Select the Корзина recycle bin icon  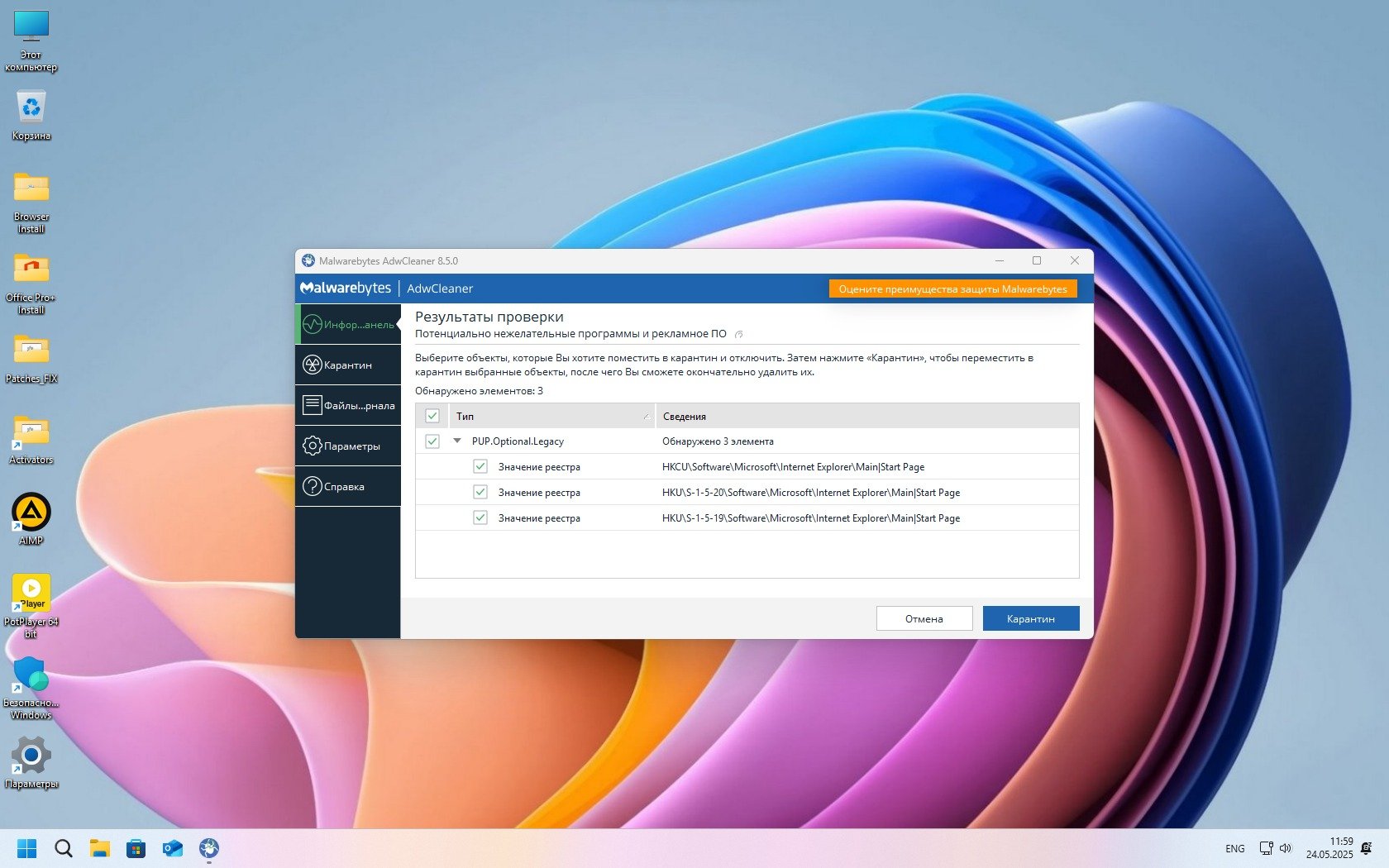(31, 115)
